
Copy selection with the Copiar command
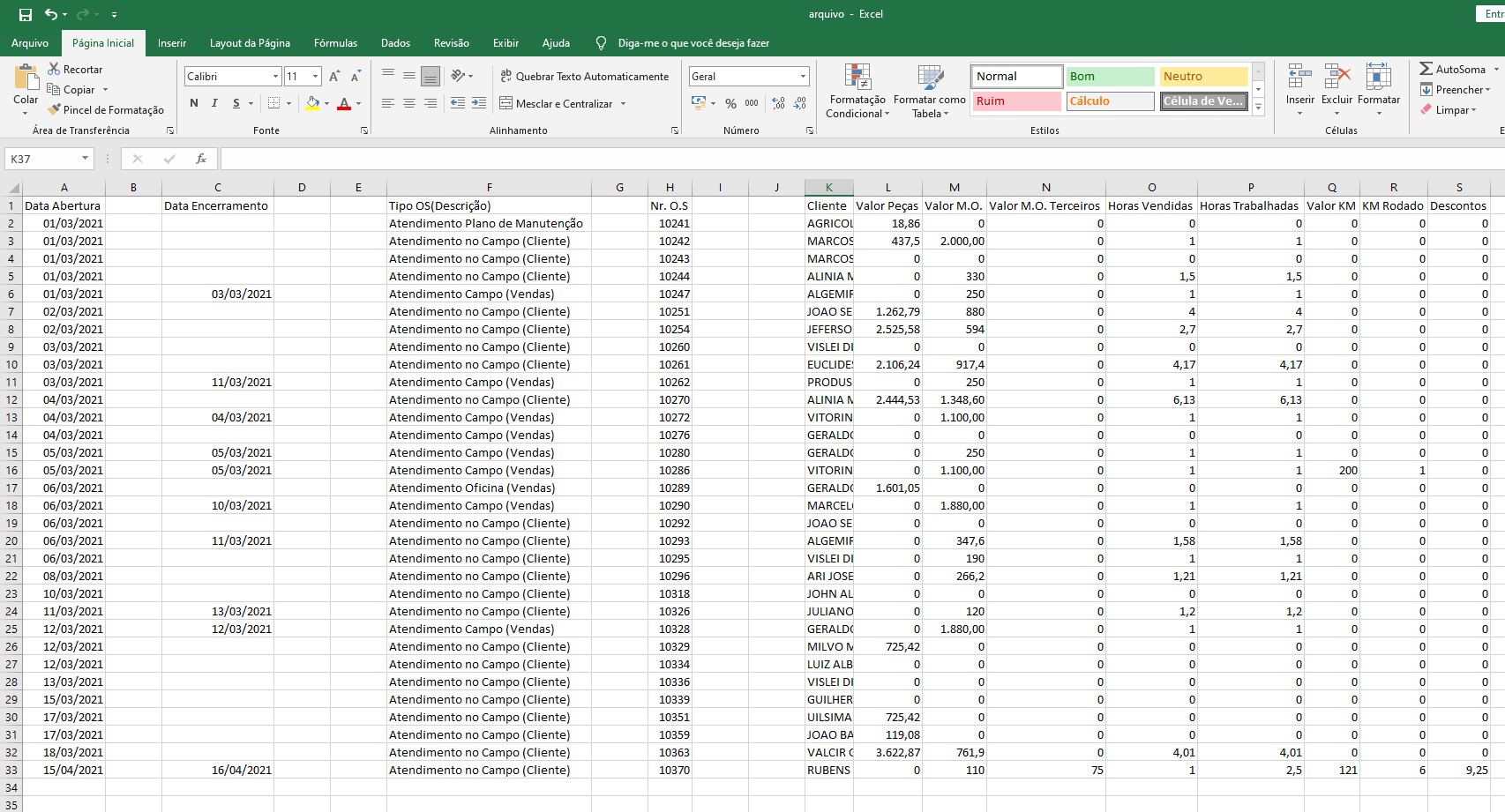click(71, 89)
